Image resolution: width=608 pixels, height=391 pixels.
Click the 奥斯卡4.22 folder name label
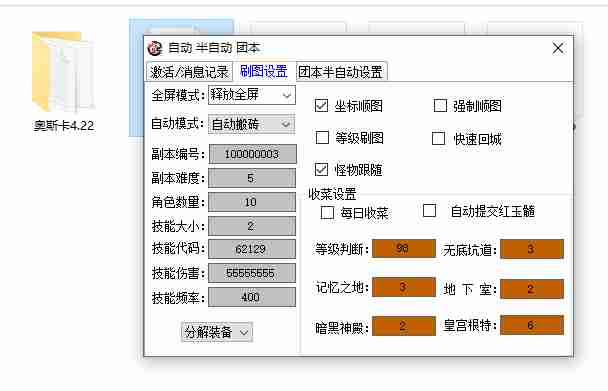point(64,126)
